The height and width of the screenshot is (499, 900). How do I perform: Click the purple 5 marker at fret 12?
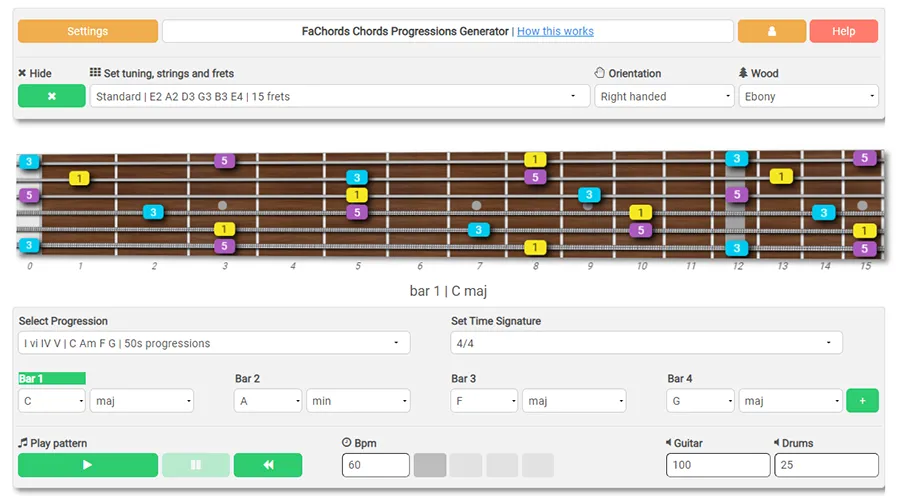point(736,194)
